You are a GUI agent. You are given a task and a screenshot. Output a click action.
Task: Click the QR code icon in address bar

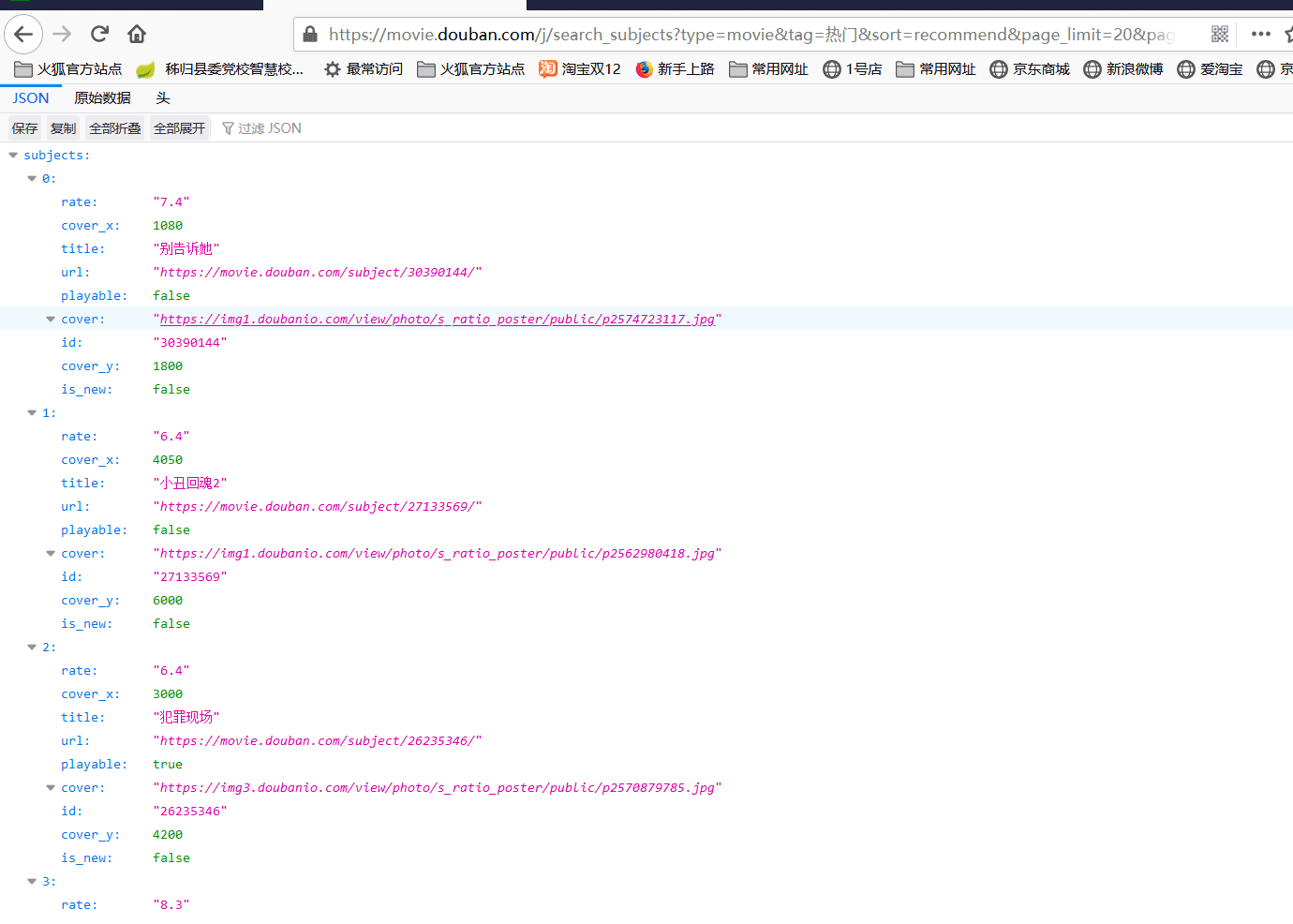coord(1219,35)
